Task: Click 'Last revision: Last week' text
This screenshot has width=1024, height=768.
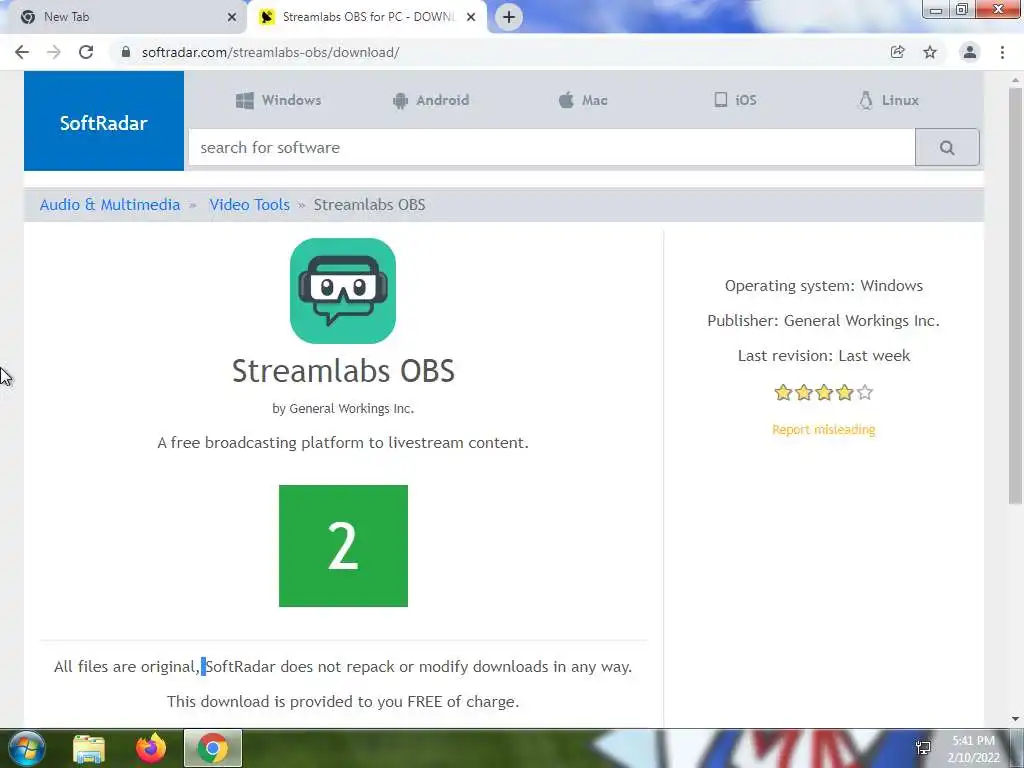Action: (824, 356)
